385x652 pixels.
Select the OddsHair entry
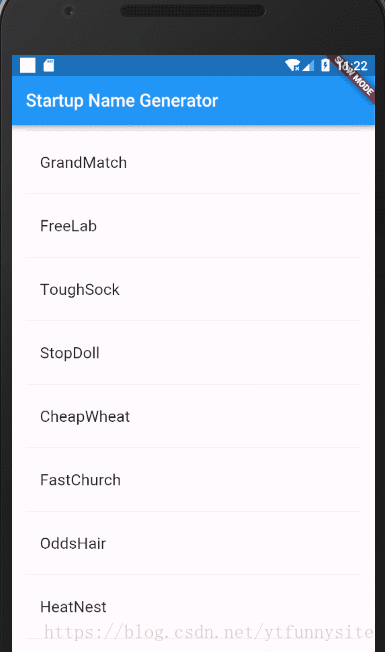pyautogui.click(x=193, y=543)
